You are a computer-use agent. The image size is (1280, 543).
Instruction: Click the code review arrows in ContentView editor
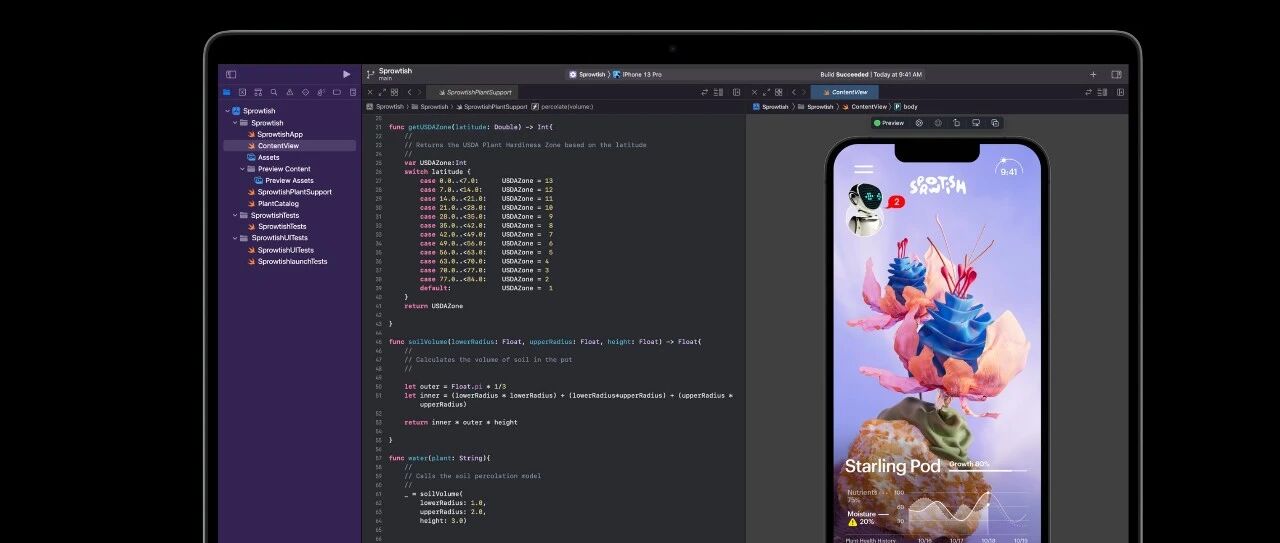coord(1089,92)
